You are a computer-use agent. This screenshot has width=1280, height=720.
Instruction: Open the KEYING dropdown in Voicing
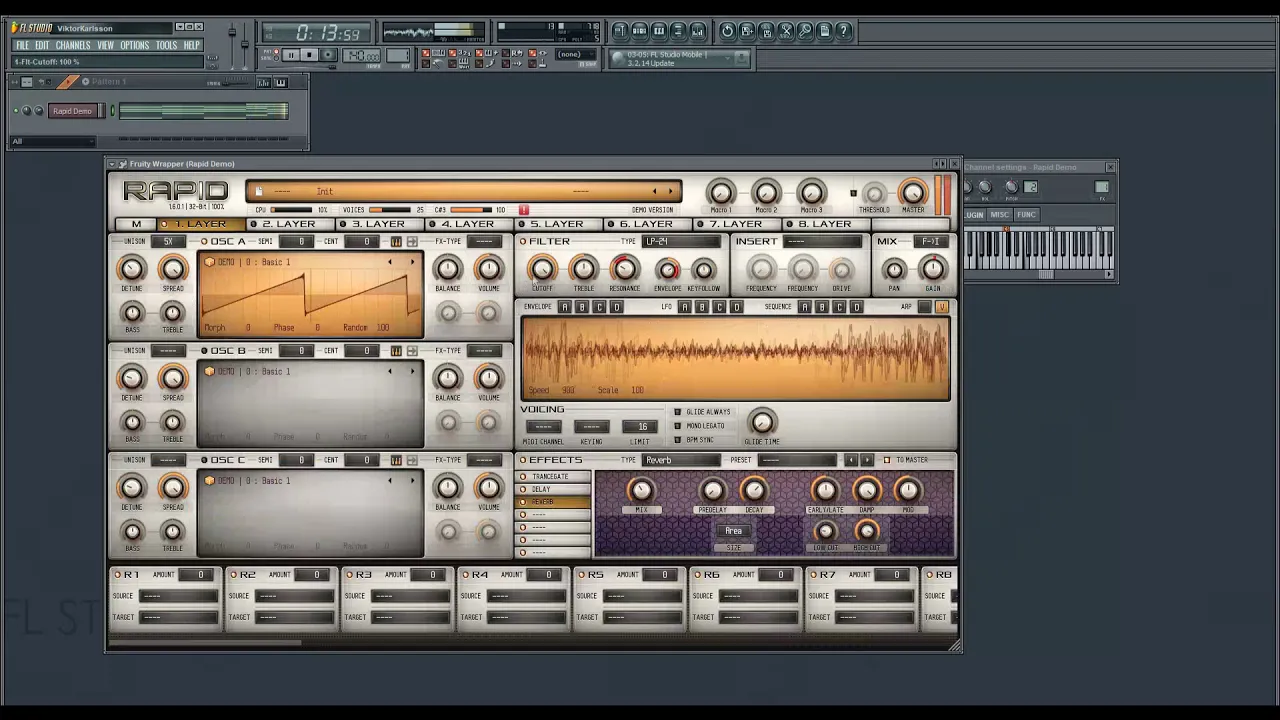pos(591,427)
